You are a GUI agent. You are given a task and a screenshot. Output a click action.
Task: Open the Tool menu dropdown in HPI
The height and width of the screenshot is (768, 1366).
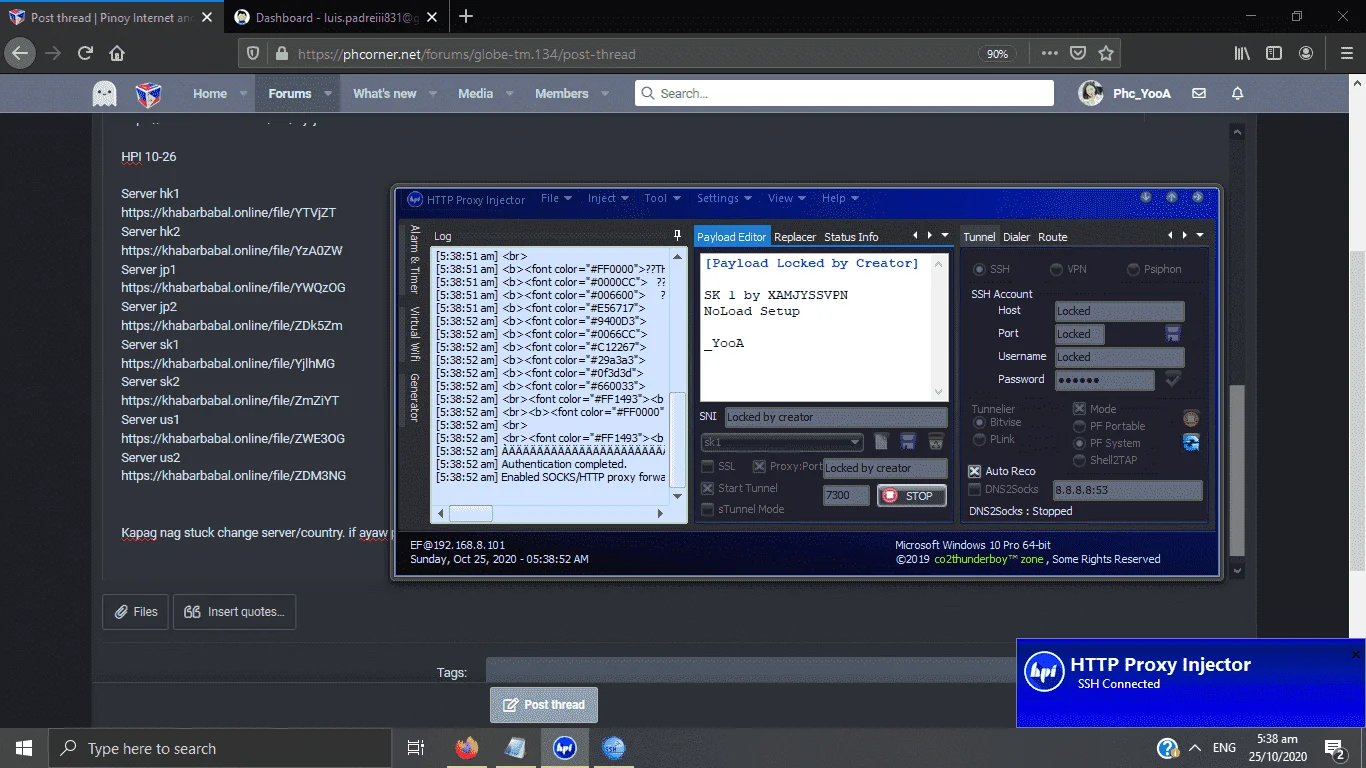pyautogui.click(x=662, y=198)
